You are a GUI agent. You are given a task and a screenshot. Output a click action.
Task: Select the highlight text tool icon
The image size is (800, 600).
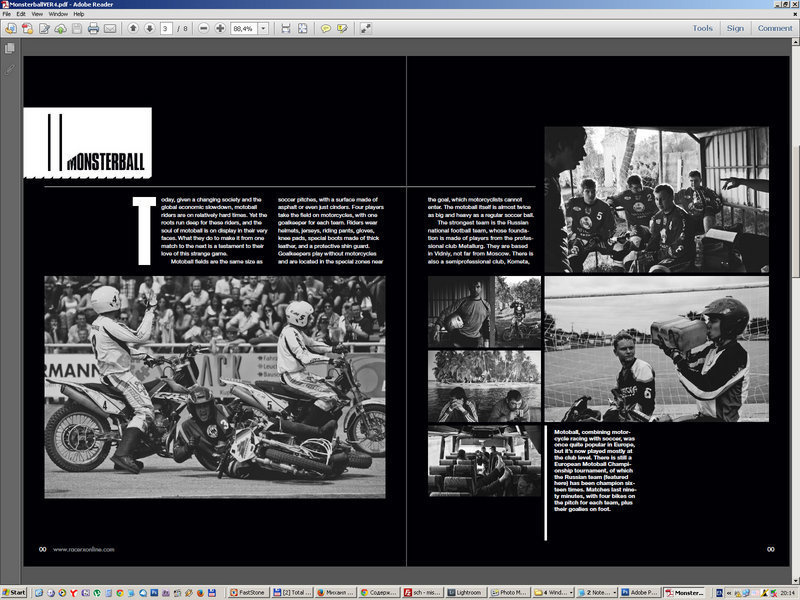(342, 31)
